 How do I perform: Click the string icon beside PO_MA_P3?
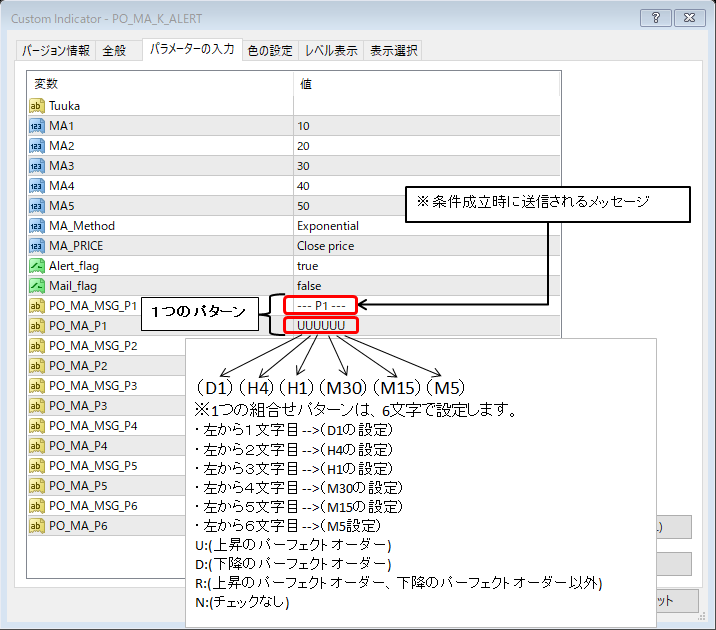coord(37,406)
